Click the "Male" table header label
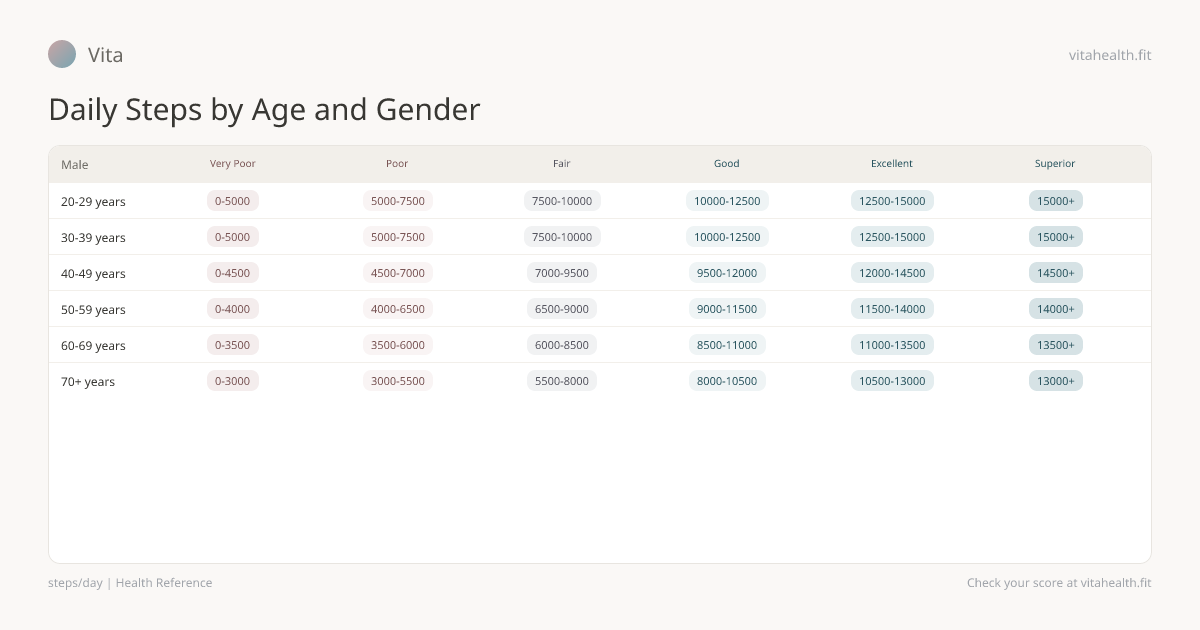 click(x=75, y=165)
